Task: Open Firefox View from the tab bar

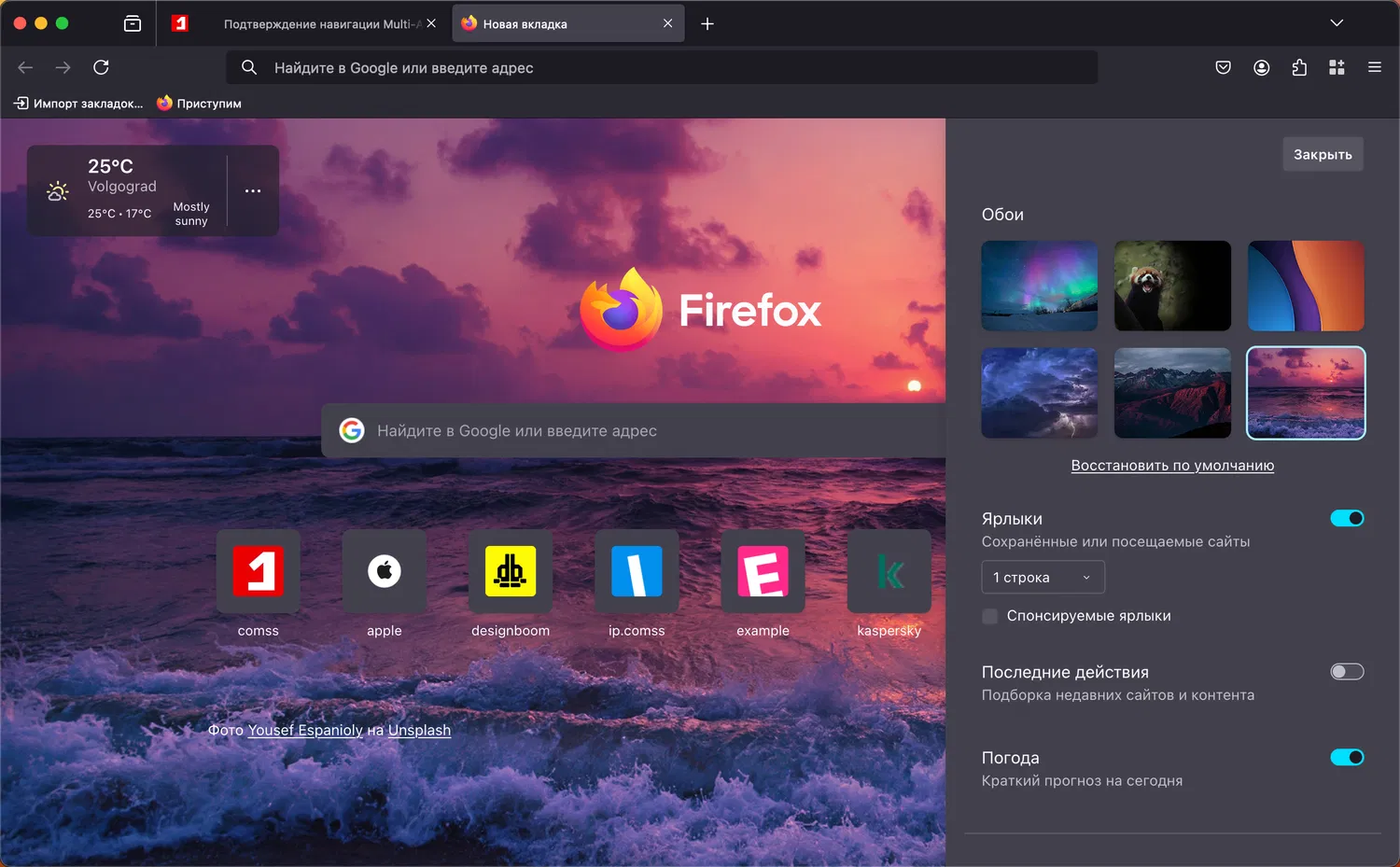Action: 133,23
